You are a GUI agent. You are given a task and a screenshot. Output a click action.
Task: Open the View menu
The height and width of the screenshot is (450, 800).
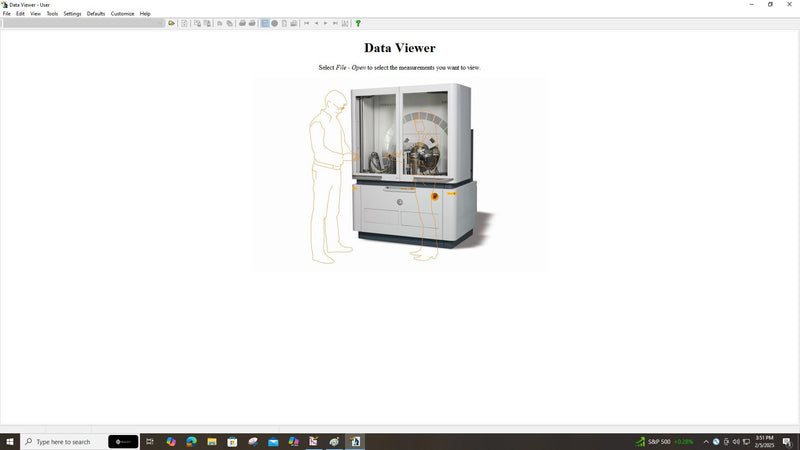(x=35, y=14)
